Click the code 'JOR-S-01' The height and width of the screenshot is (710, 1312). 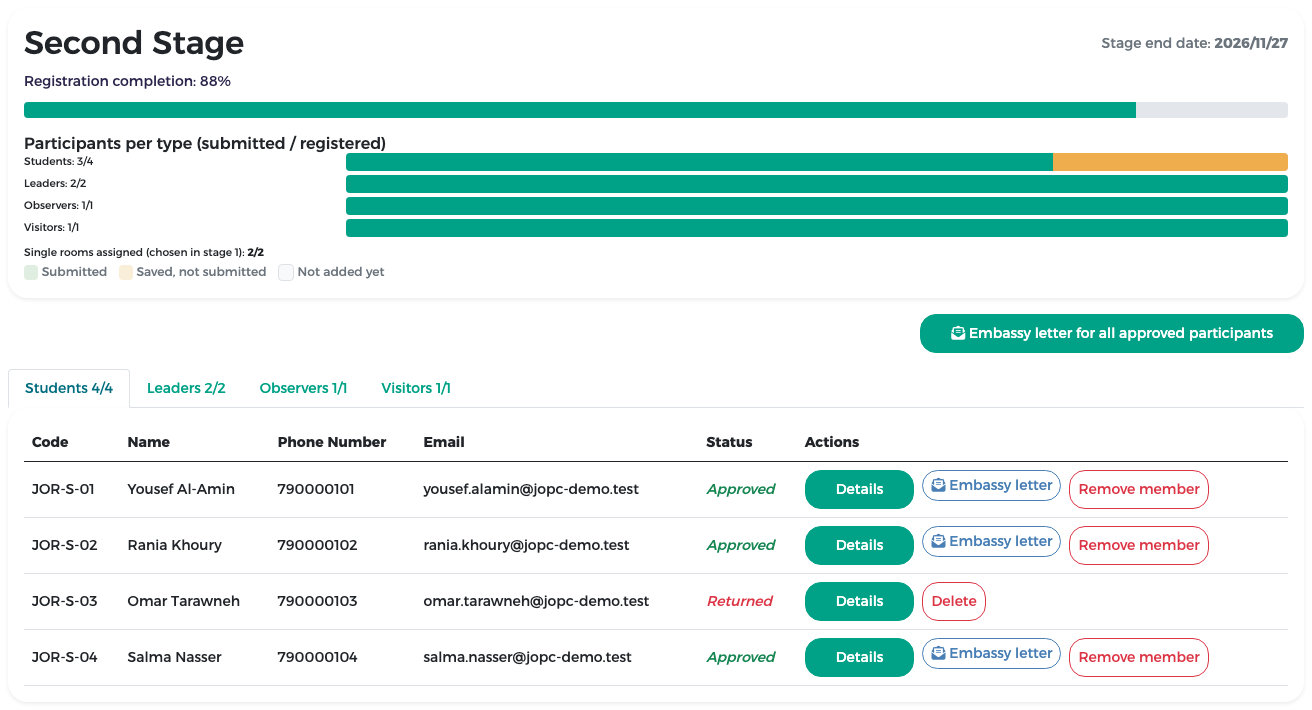pyautogui.click(x=63, y=489)
